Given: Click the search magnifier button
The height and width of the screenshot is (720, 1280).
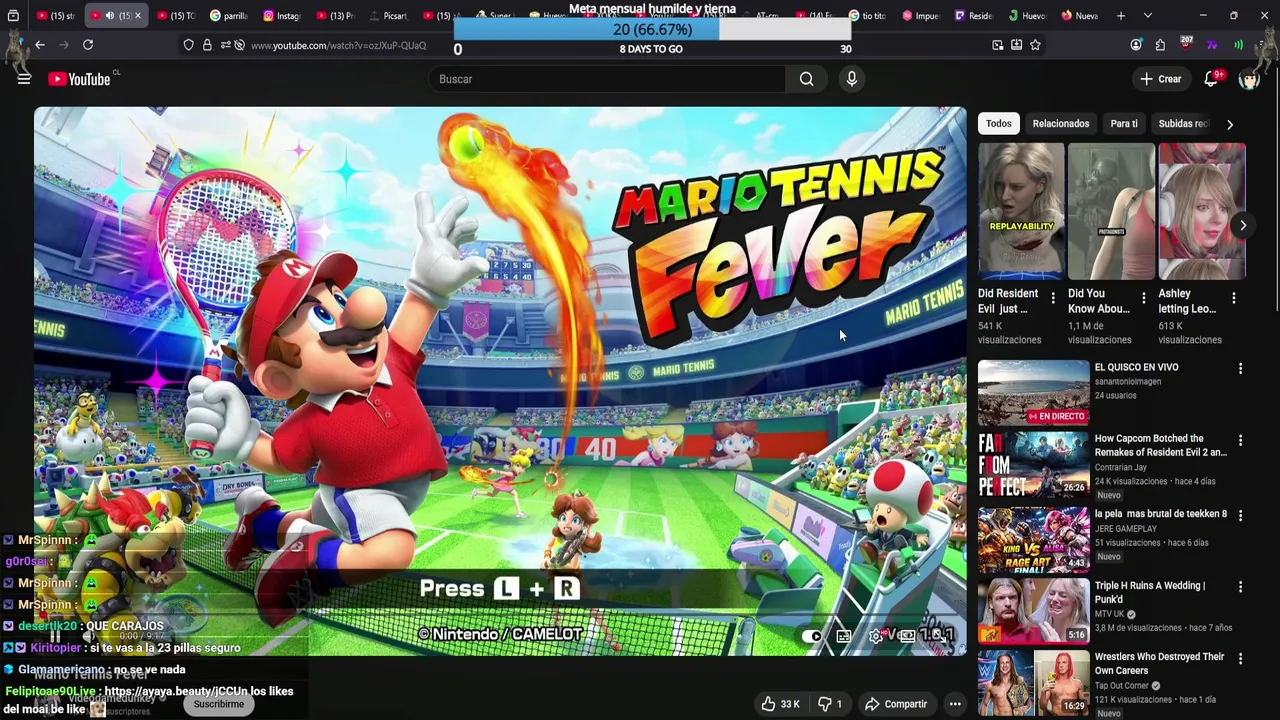Looking at the screenshot, I should (806, 79).
